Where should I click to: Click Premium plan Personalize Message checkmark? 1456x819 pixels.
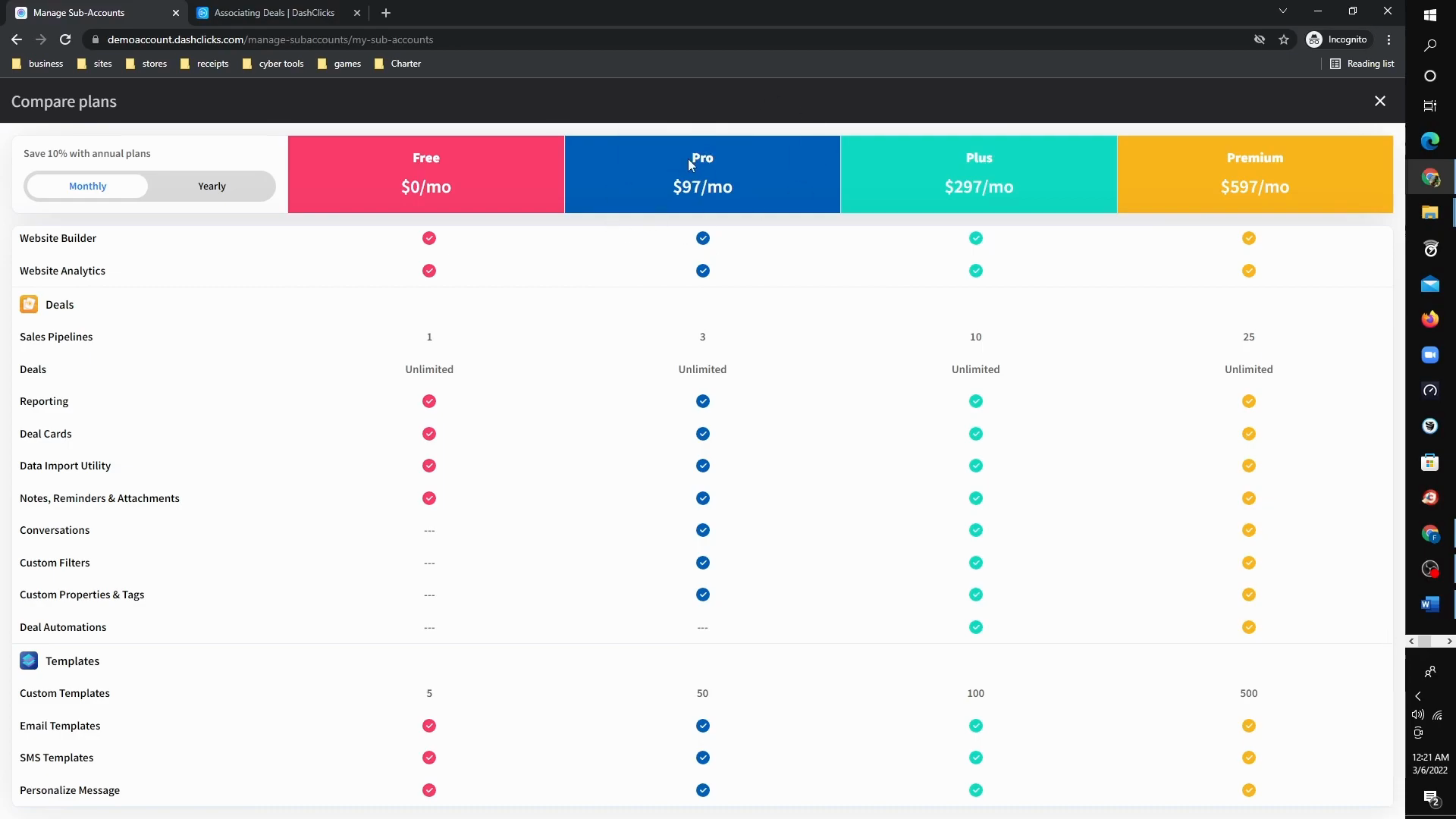point(1249,790)
